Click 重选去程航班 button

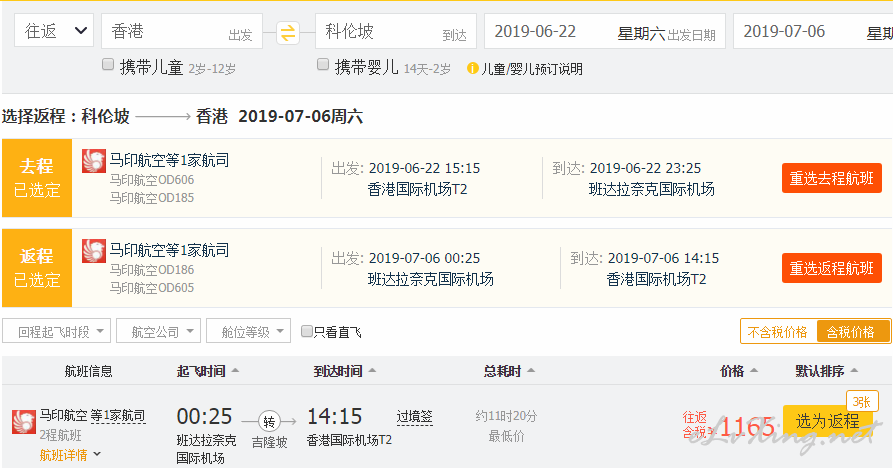(x=831, y=178)
